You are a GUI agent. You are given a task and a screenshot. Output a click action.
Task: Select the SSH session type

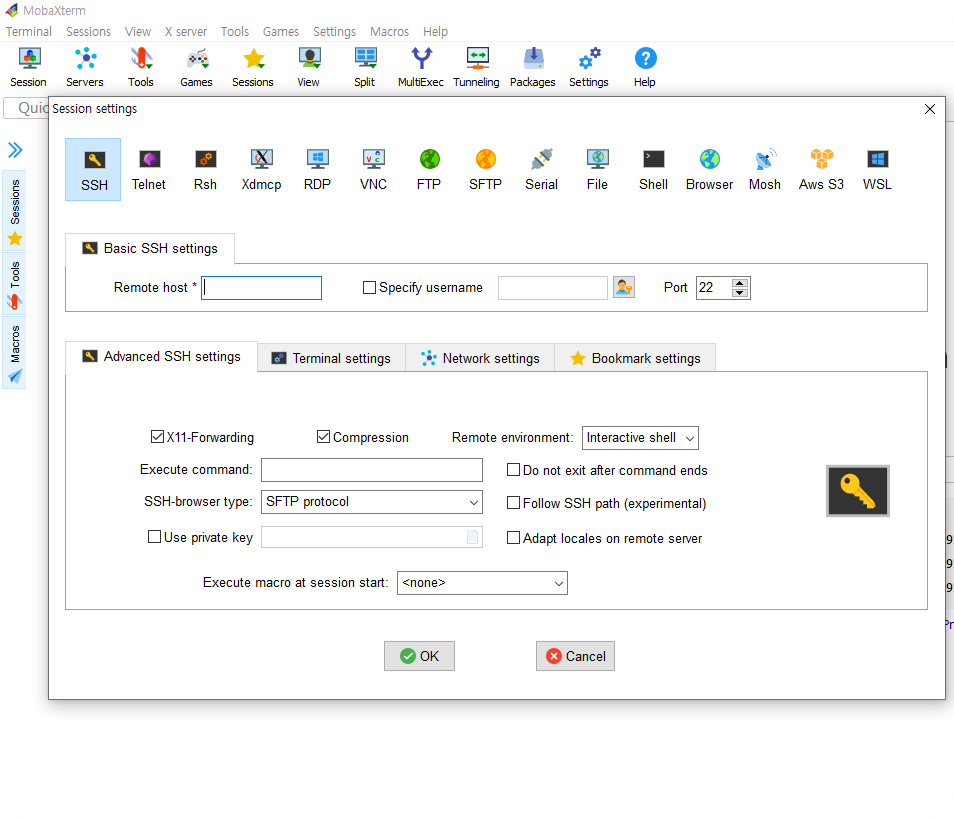pos(93,169)
